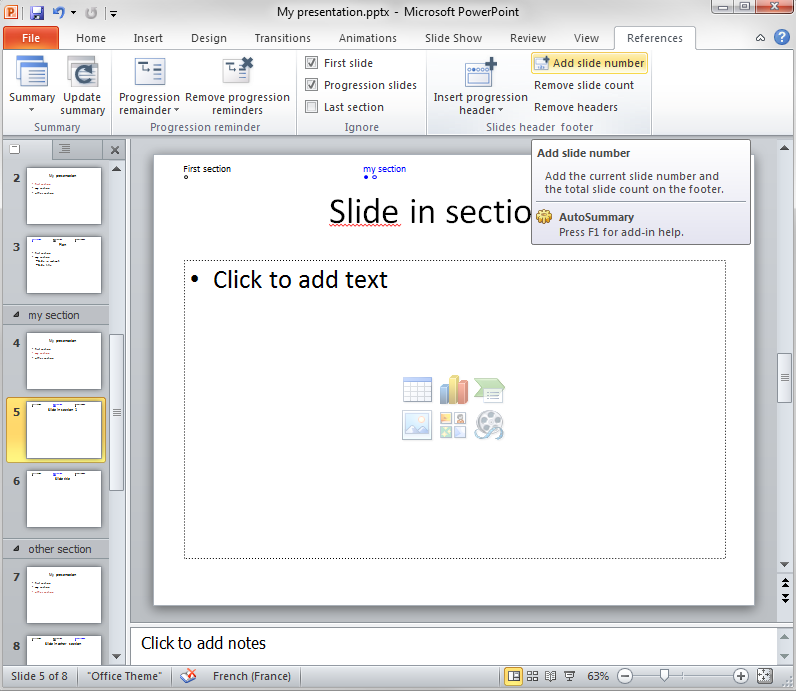Switch to the Insert tab
The height and width of the screenshot is (691, 796).
click(148, 38)
